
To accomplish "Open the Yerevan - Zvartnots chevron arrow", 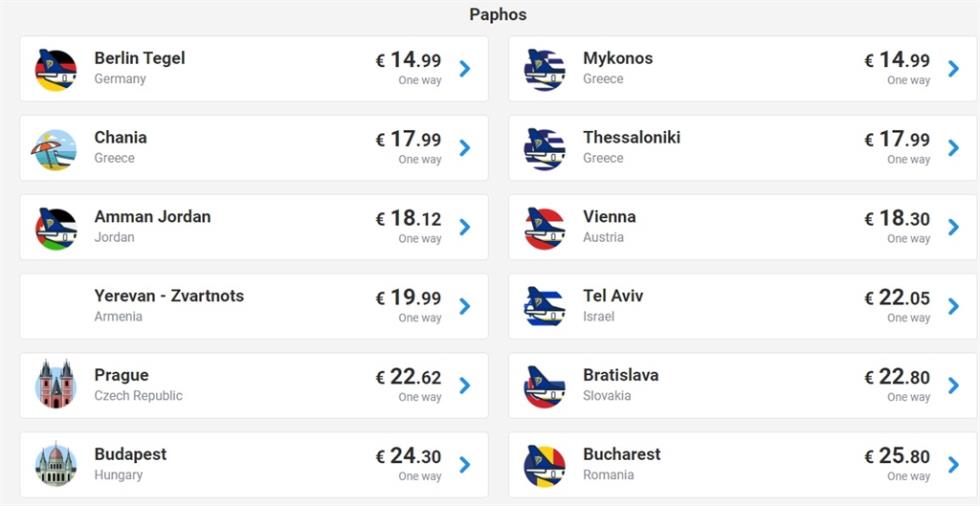I will (464, 306).
